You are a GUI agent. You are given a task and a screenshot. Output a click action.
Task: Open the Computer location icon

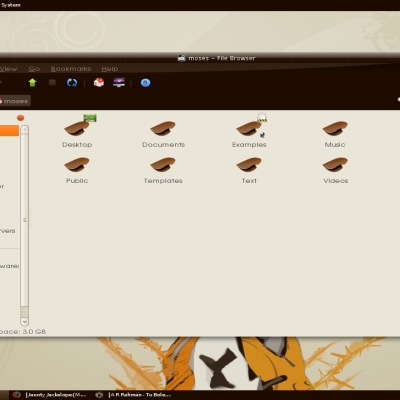tap(119, 82)
